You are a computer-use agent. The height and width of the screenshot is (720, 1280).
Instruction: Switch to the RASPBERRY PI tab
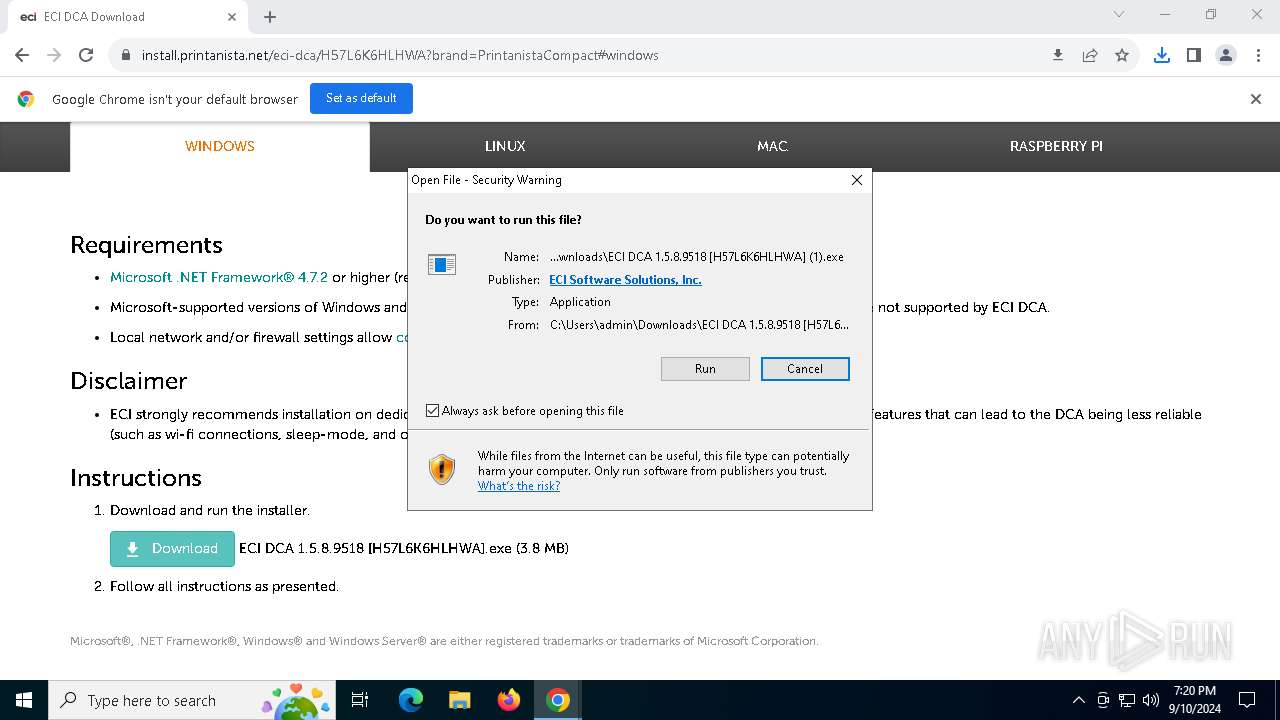(1056, 146)
